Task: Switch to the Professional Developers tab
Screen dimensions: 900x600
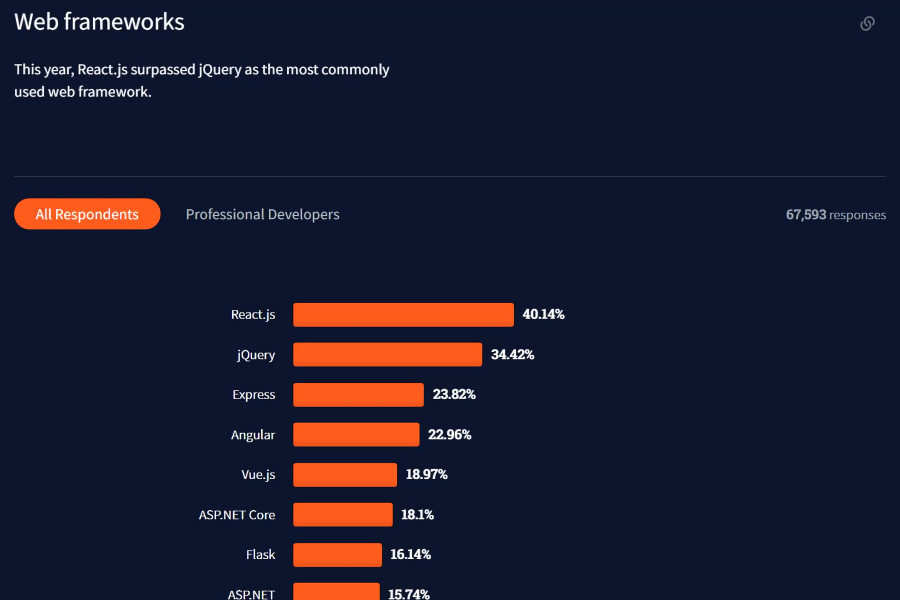Action: point(262,214)
